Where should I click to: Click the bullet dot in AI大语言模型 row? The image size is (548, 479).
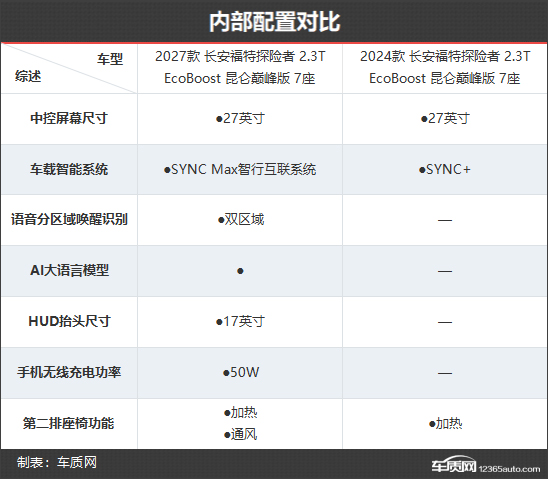[x=240, y=271]
